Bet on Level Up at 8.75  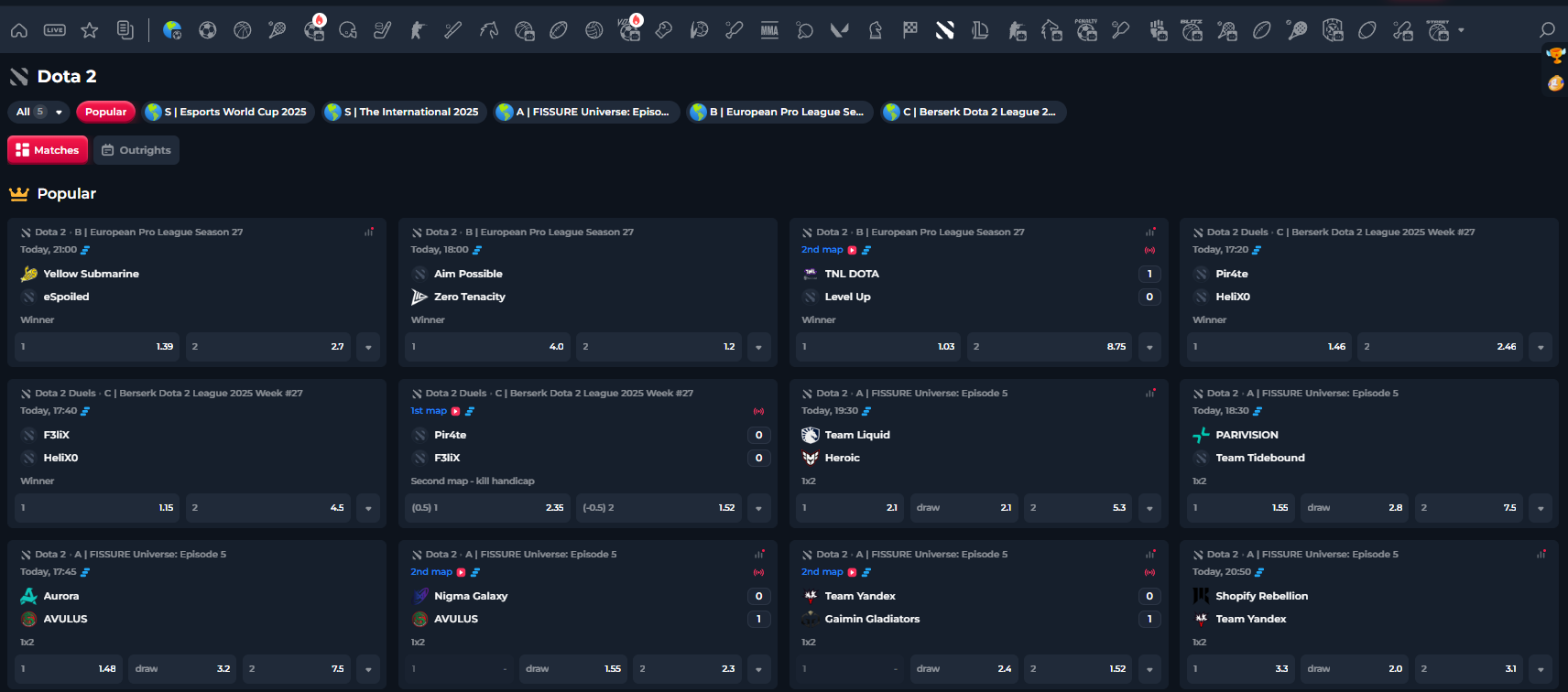[1050, 347]
